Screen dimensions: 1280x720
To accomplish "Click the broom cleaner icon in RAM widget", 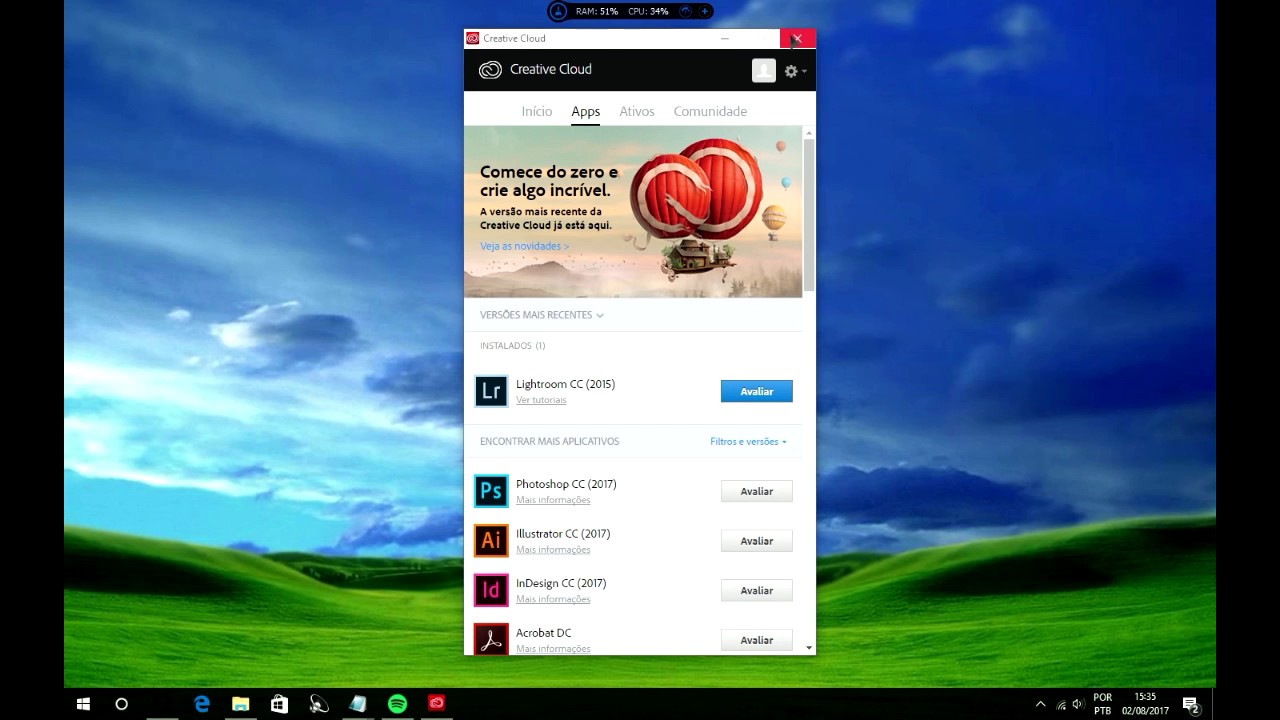I will pyautogui.click(x=558, y=11).
